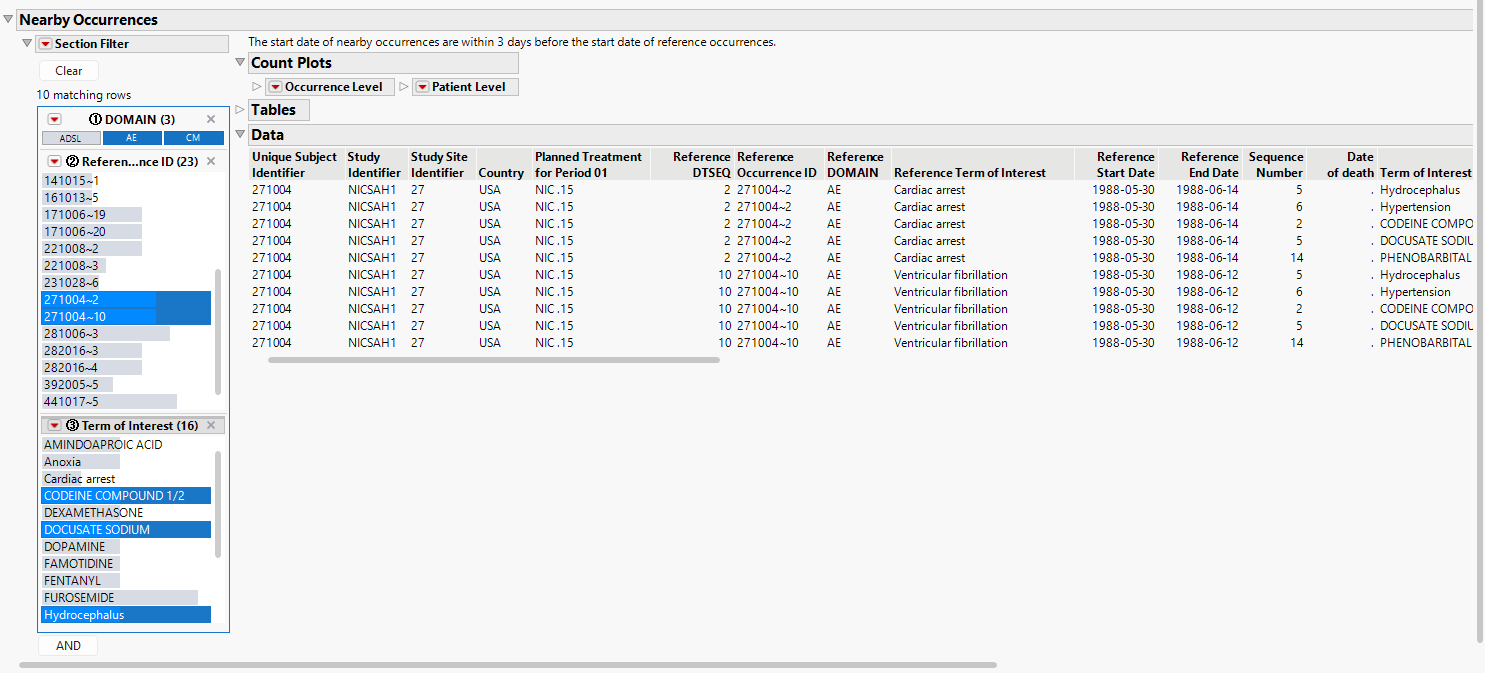Image resolution: width=1485 pixels, height=673 pixels.
Task: Open the Occurrence Level red triangle menu
Action: click(x=275, y=87)
